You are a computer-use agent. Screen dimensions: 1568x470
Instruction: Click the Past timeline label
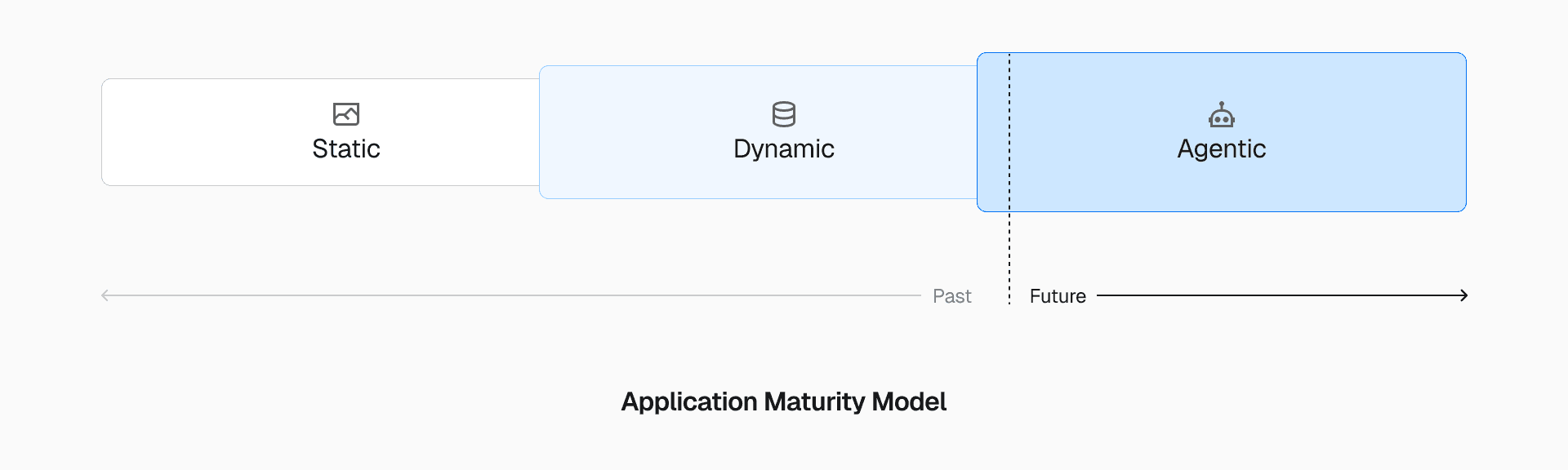(952, 296)
